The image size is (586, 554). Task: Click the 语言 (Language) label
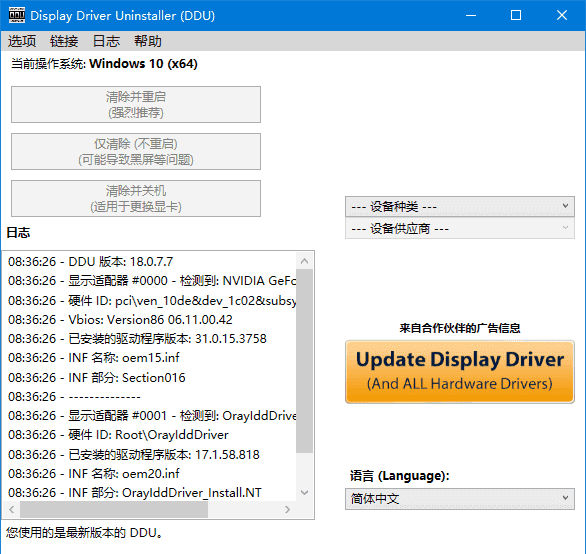(400, 475)
